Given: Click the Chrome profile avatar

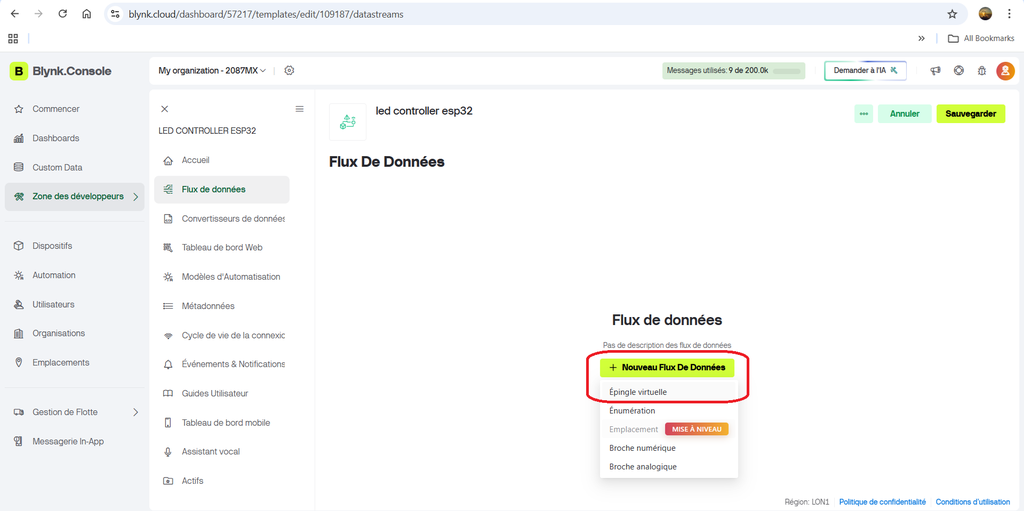Looking at the screenshot, I should (985, 14).
